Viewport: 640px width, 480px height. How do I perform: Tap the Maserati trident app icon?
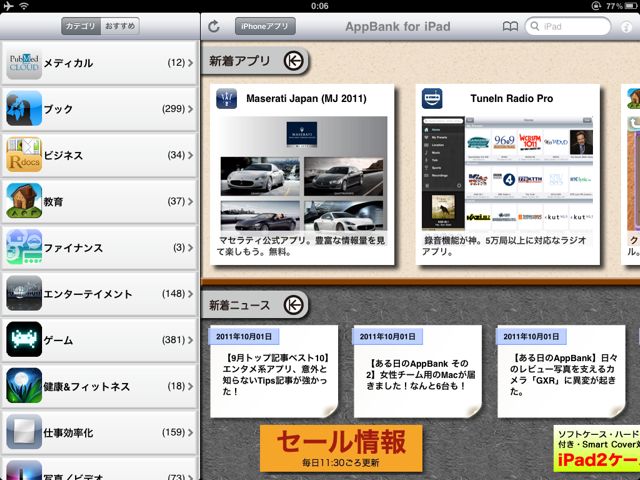click(x=227, y=98)
